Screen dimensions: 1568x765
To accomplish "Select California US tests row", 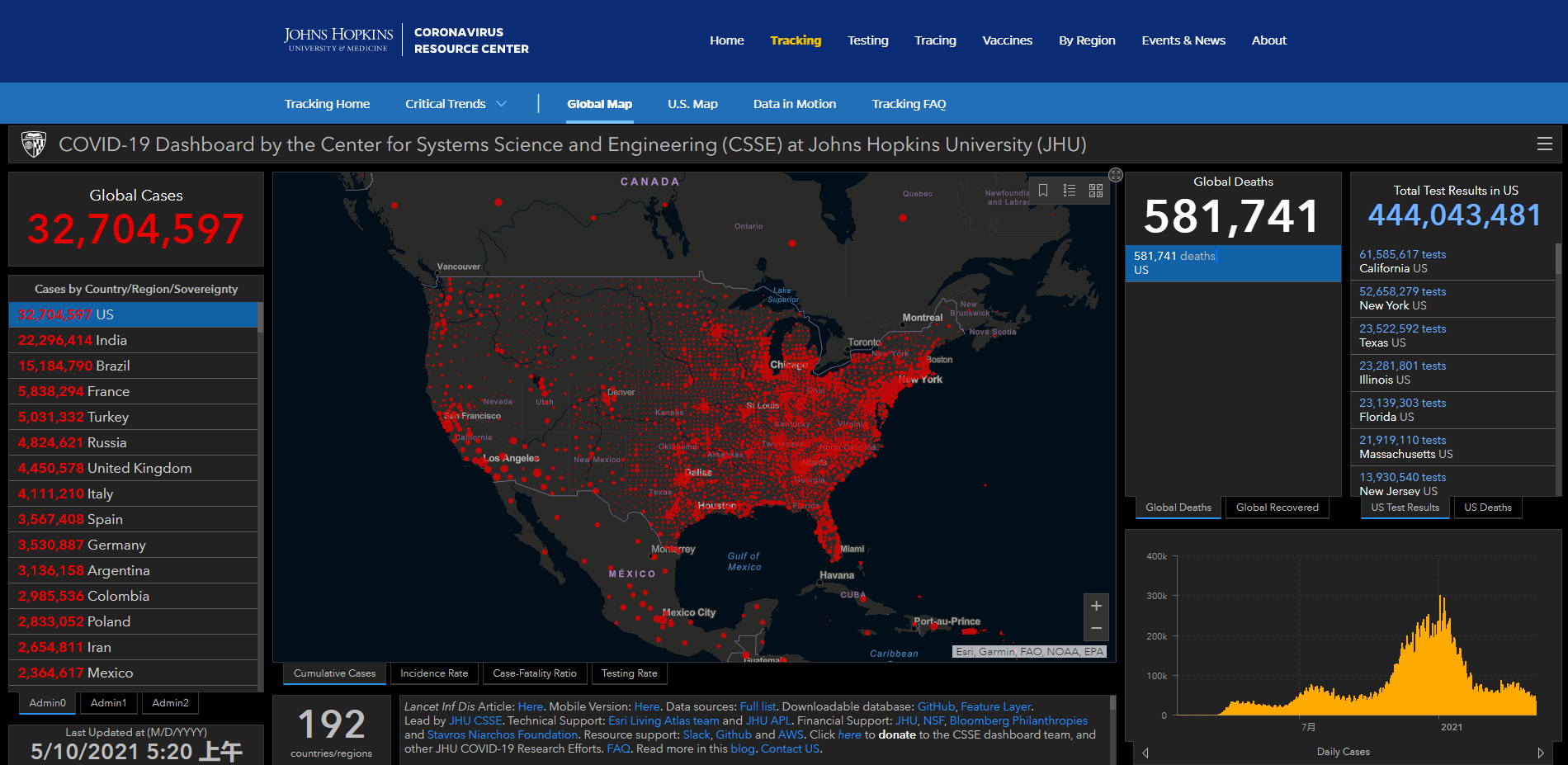I will [x=1453, y=262].
